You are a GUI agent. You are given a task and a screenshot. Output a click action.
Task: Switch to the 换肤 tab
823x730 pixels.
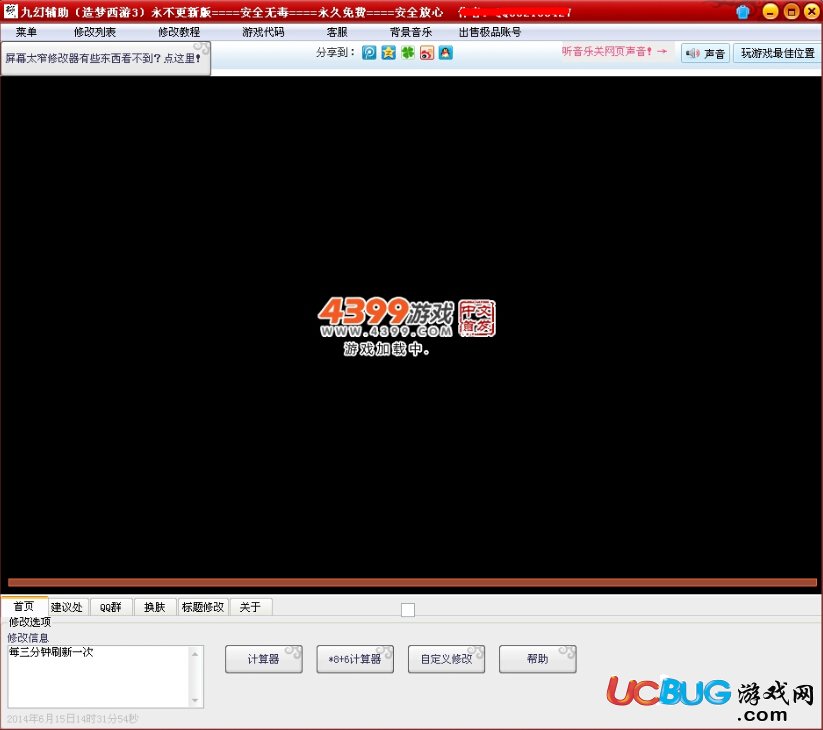(154, 607)
